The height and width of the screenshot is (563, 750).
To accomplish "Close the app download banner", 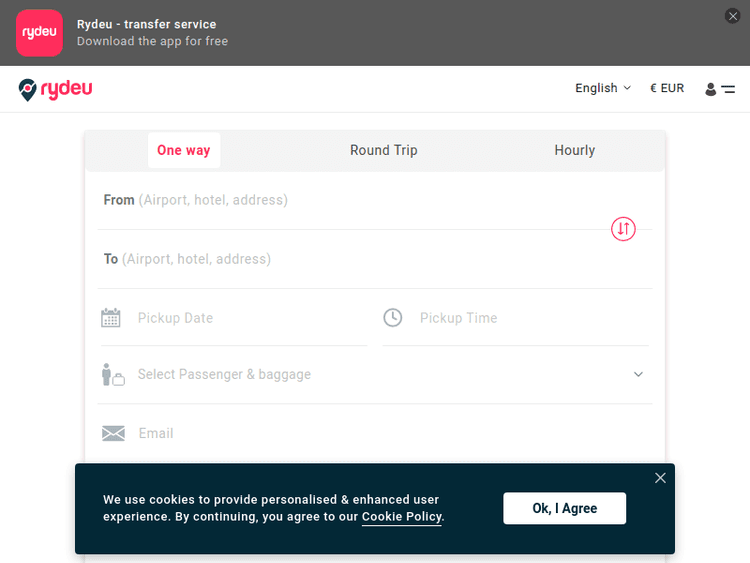I will pos(733,16).
